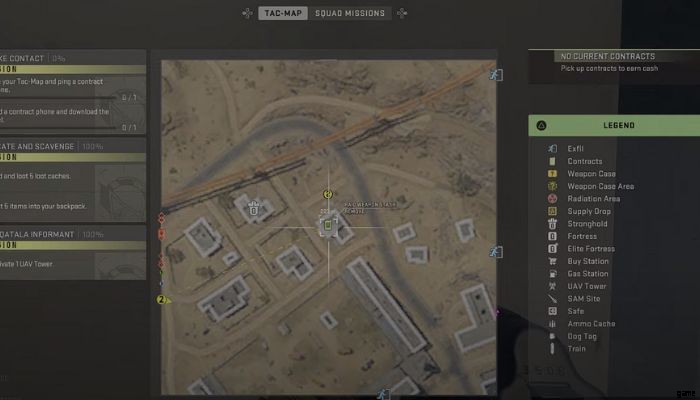Click the Buy Station legend icon
Image resolution: width=700 pixels, height=400 pixels.
tap(552, 261)
